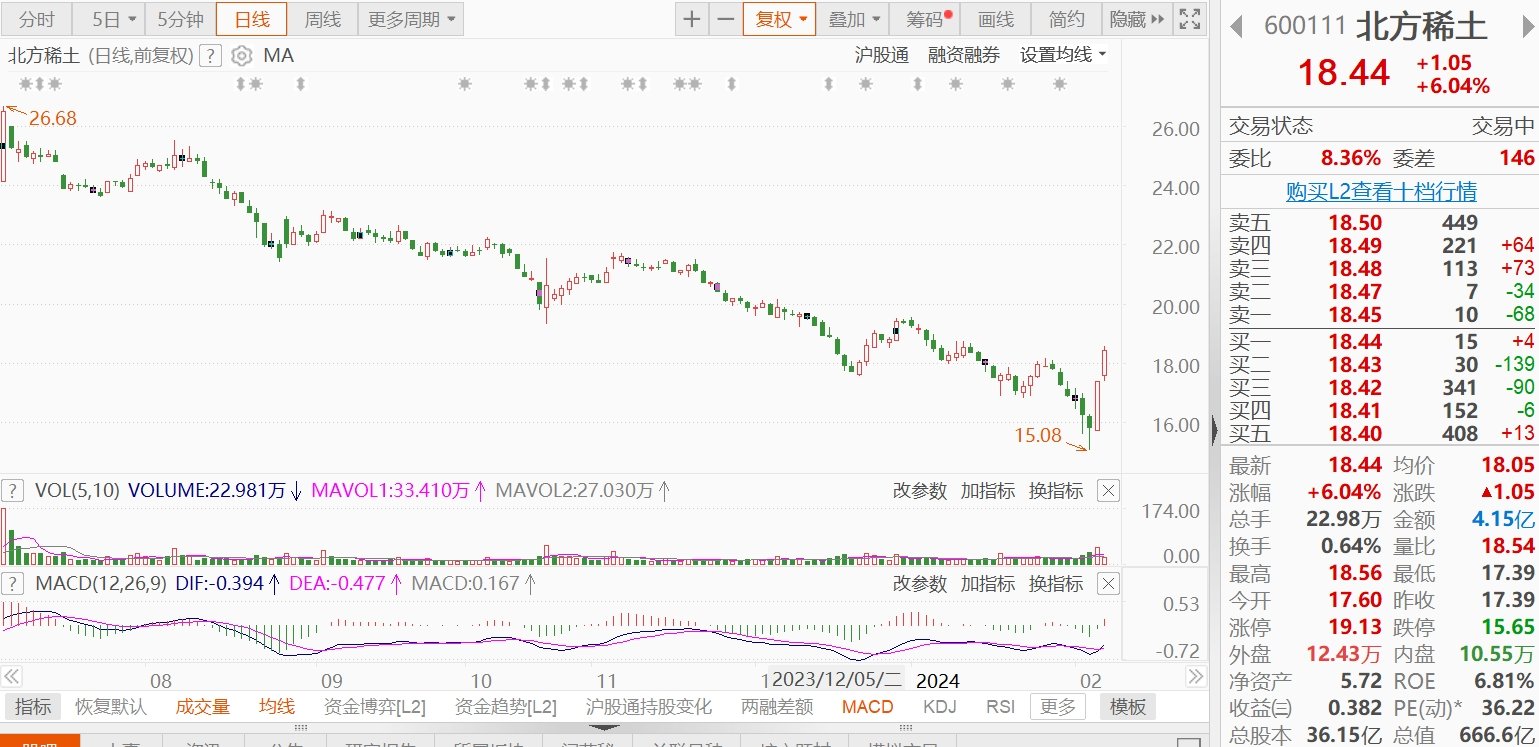Select the 日线 daily chart tab
This screenshot has height=747, width=1539.
tap(251, 19)
